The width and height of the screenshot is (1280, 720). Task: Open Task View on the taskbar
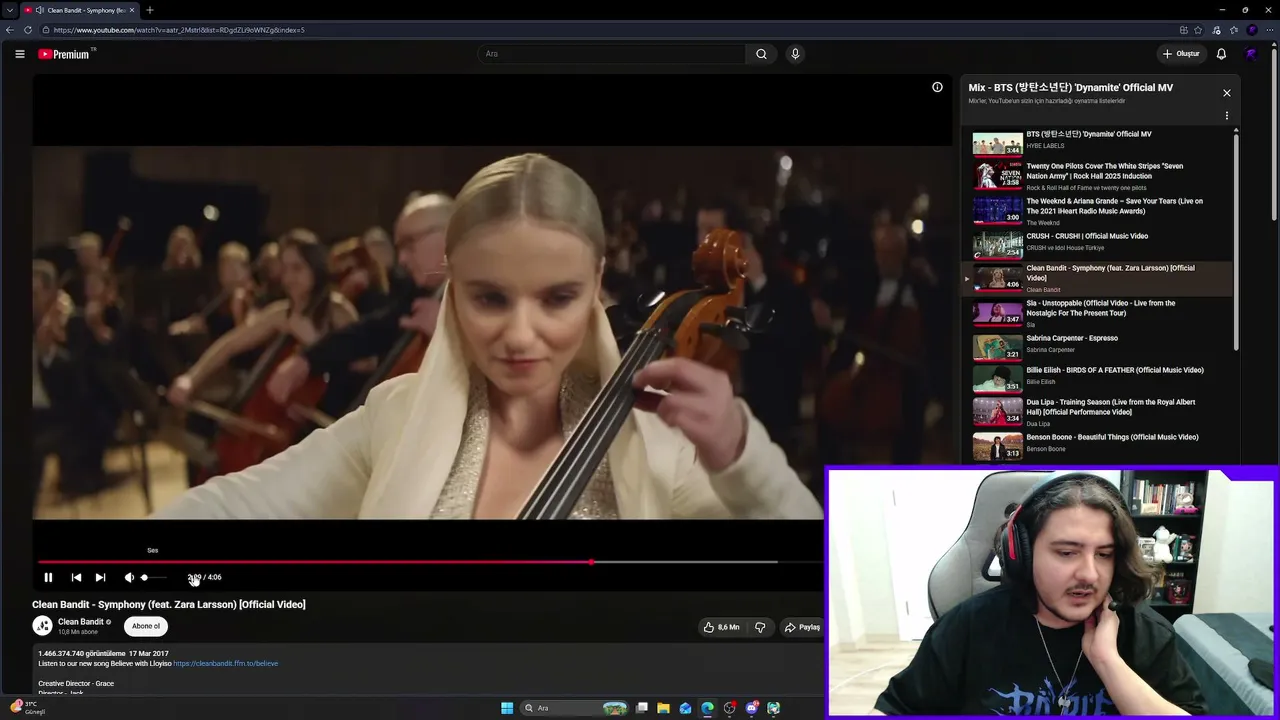[x=642, y=708]
